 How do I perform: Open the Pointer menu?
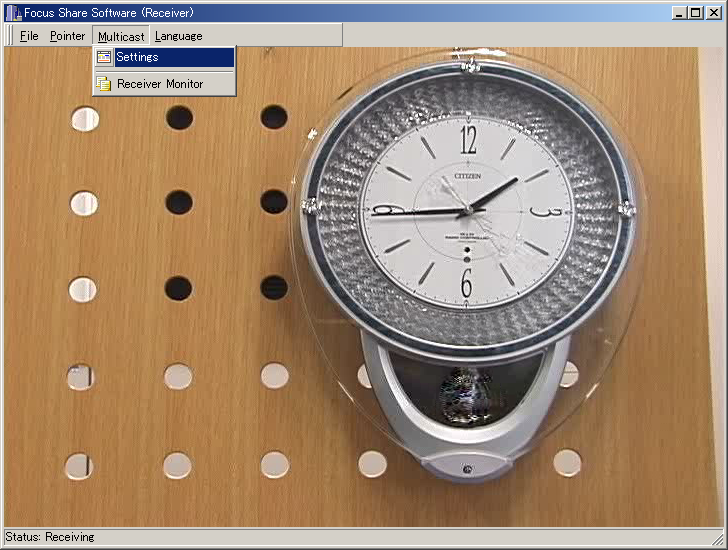point(68,36)
